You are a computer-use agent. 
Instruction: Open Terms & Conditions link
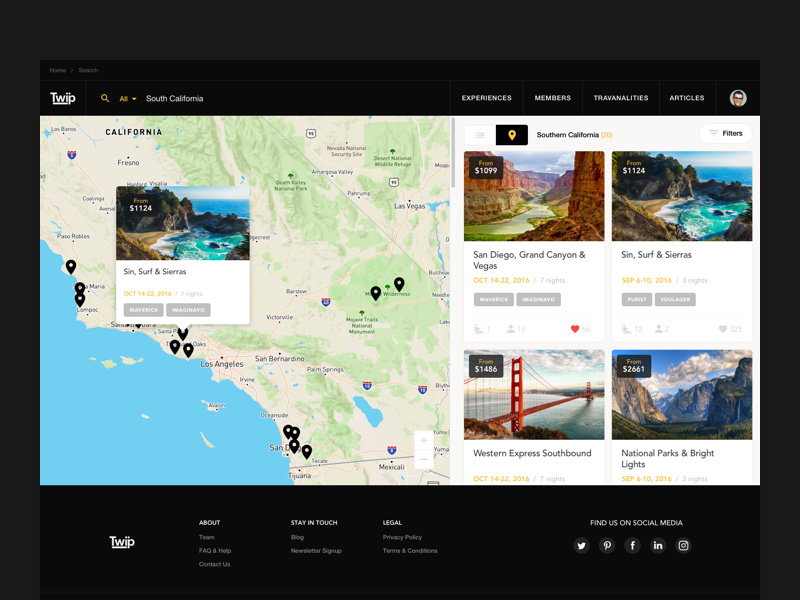[x=410, y=551]
